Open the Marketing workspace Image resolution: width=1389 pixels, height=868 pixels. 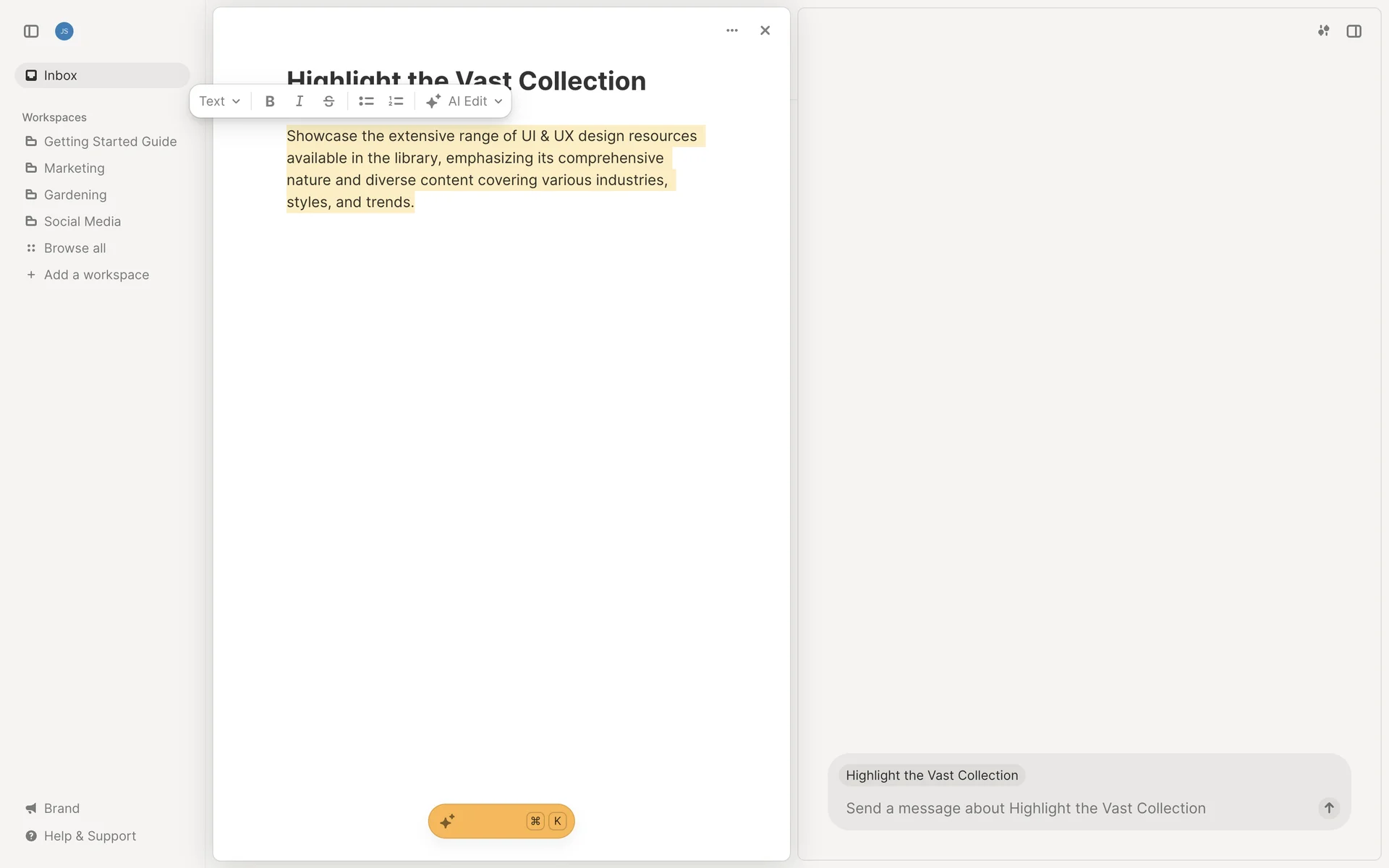tap(74, 168)
